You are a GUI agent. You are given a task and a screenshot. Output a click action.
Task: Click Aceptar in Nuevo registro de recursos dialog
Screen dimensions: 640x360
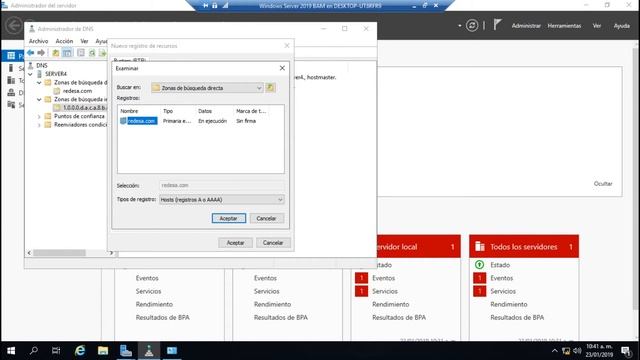click(235, 242)
